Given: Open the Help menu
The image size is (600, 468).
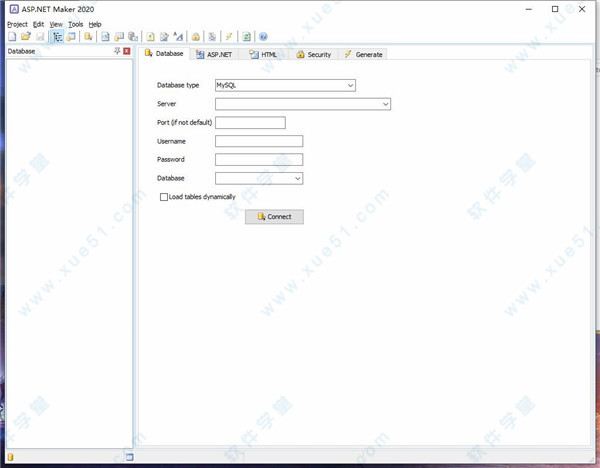Looking at the screenshot, I should point(95,24).
